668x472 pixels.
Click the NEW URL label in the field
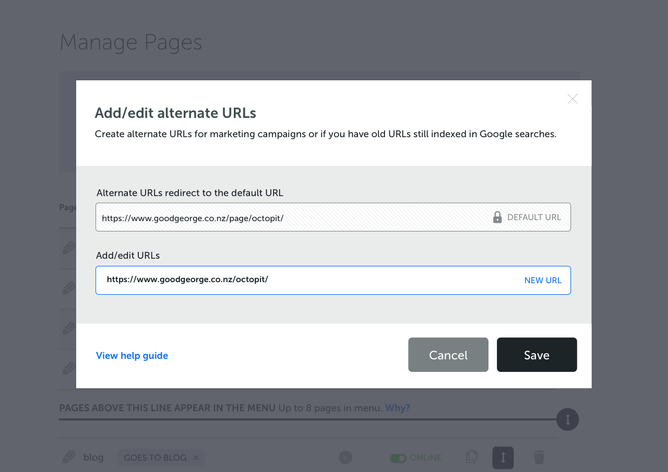(542, 281)
